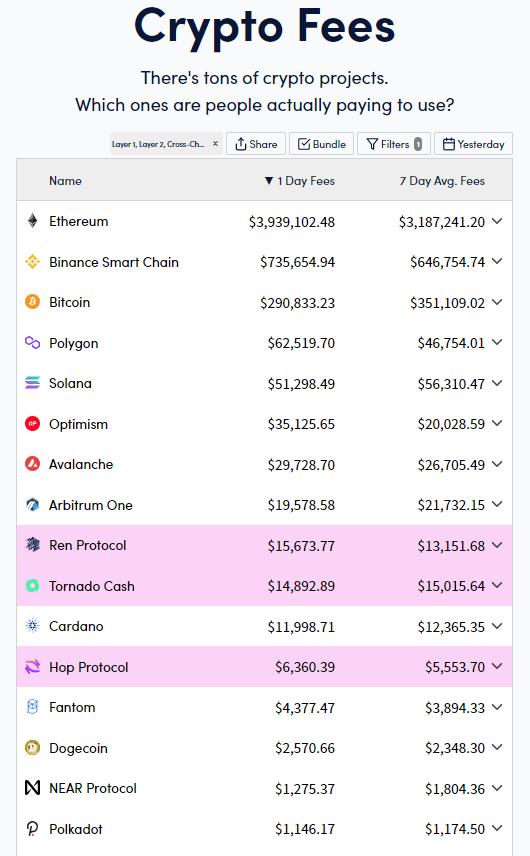Click Avalanche's $29,728.70 fee value
The height and width of the screenshot is (856, 530).
click(301, 465)
